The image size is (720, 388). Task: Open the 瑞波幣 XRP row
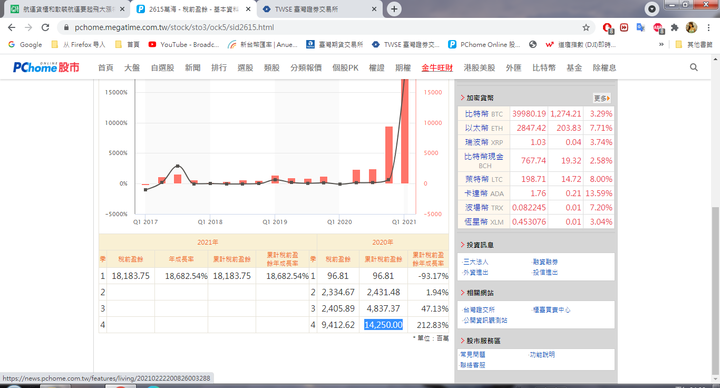[x=535, y=142]
